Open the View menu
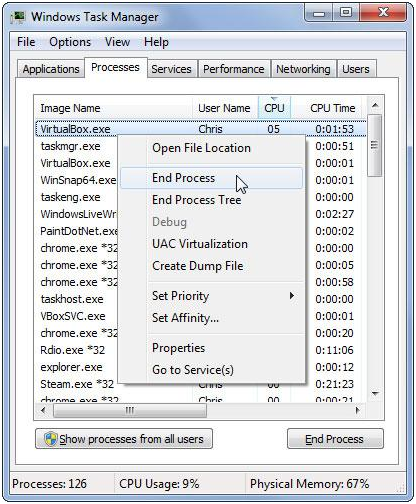 point(117,42)
